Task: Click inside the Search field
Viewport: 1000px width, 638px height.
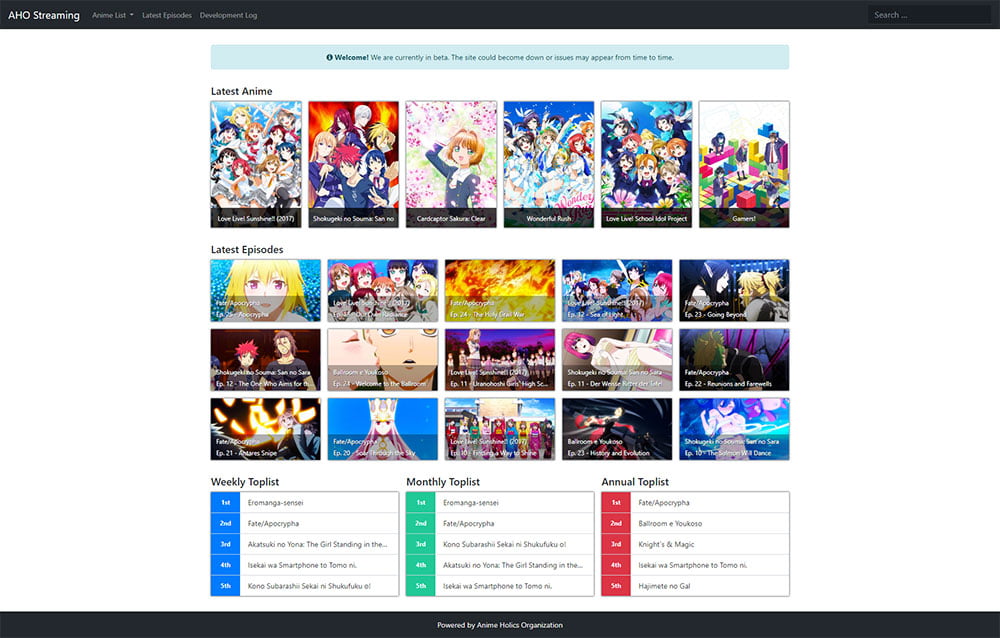Action: 929,15
